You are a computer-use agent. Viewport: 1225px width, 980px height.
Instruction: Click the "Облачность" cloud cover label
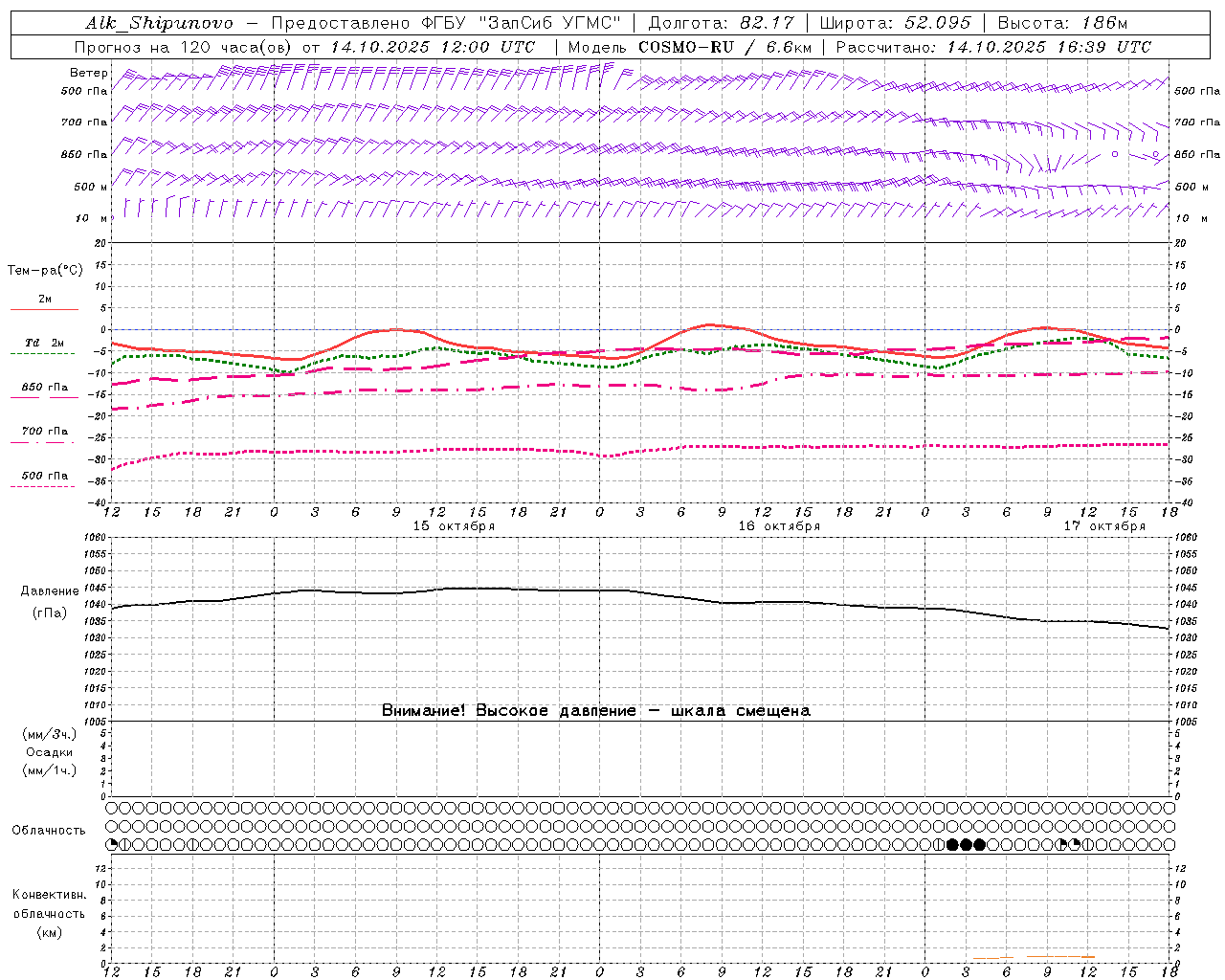click(49, 831)
